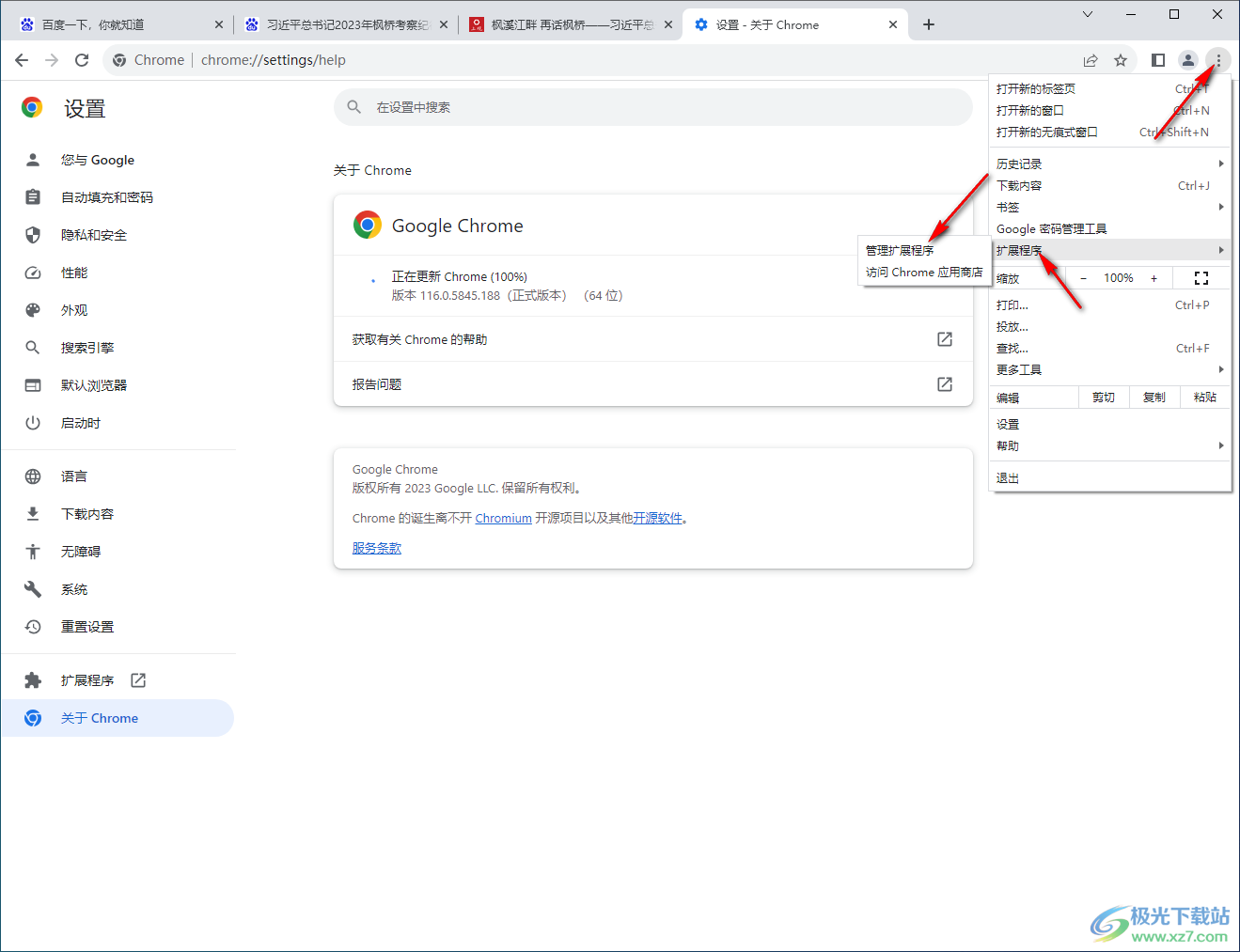Choose 退出 to quit Chrome
The width and height of the screenshot is (1240, 952).
tap(1110, 477)
